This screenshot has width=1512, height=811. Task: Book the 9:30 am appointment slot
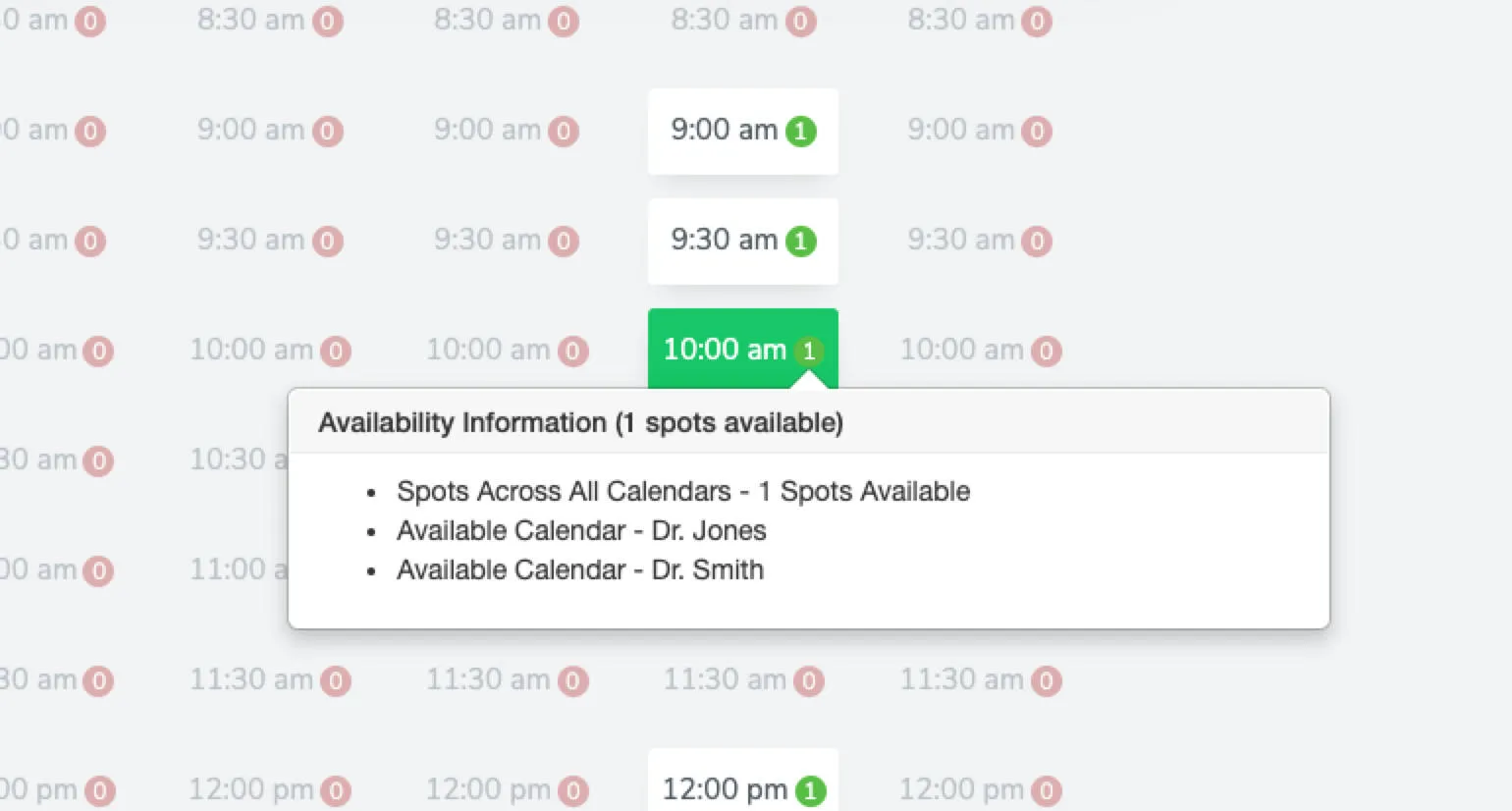click(x=743, y=241)
